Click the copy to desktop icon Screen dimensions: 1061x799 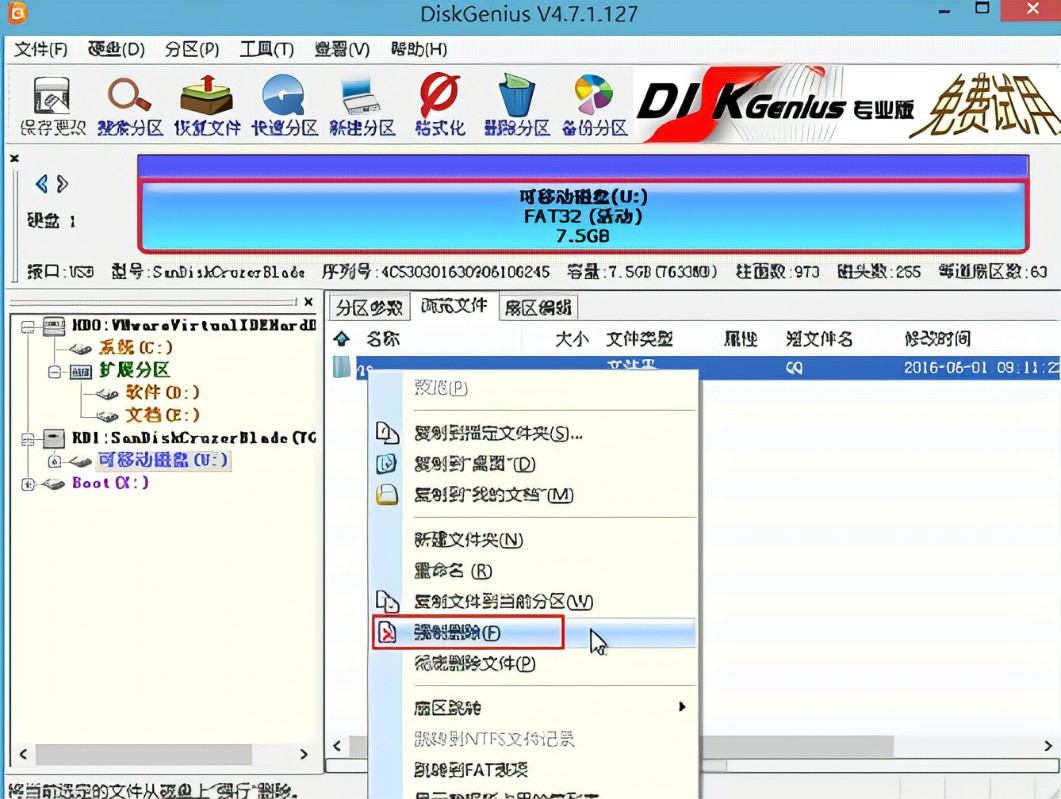386,463
